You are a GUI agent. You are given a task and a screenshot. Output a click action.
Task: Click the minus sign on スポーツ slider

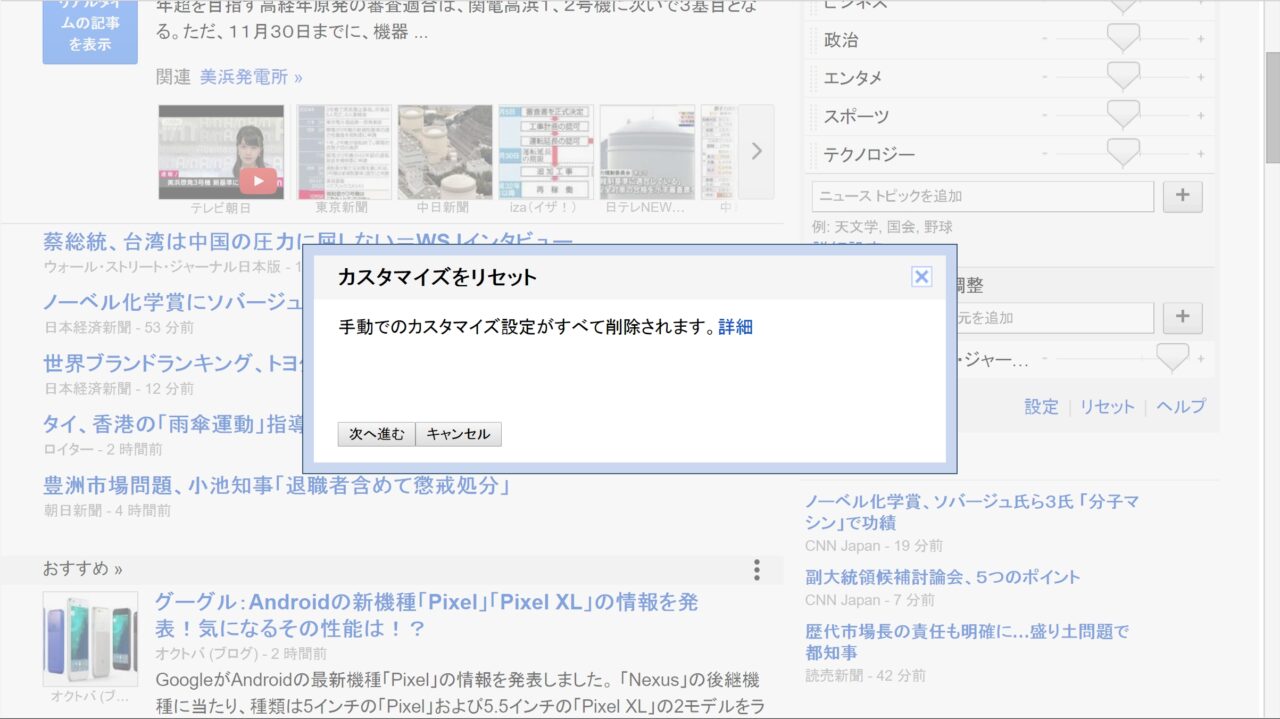[1045, 116]
